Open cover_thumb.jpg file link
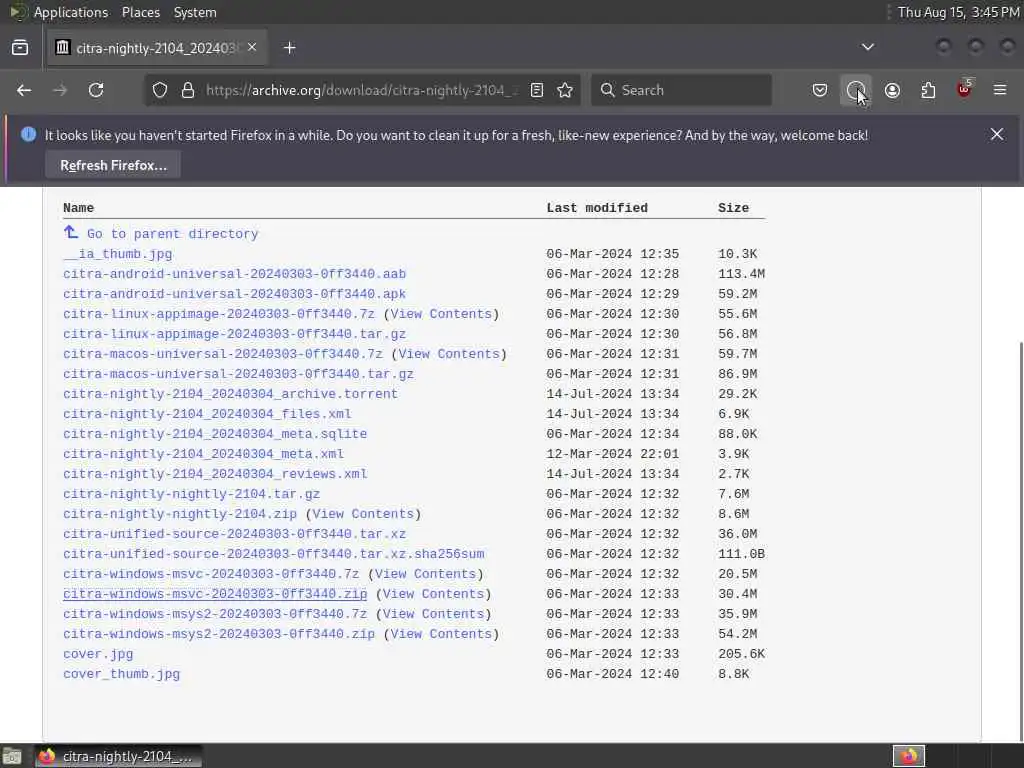Viewport: 1024px width, 768px height. point(121,674)
